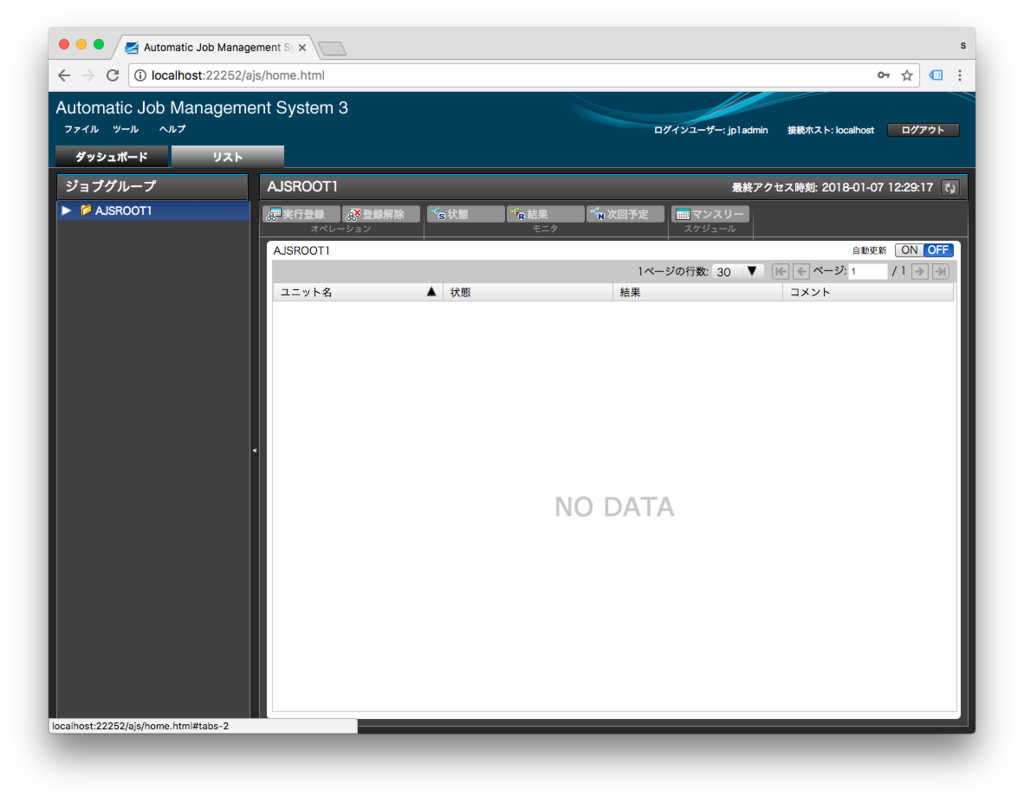Click the browser reload page icon

[112, 75]
